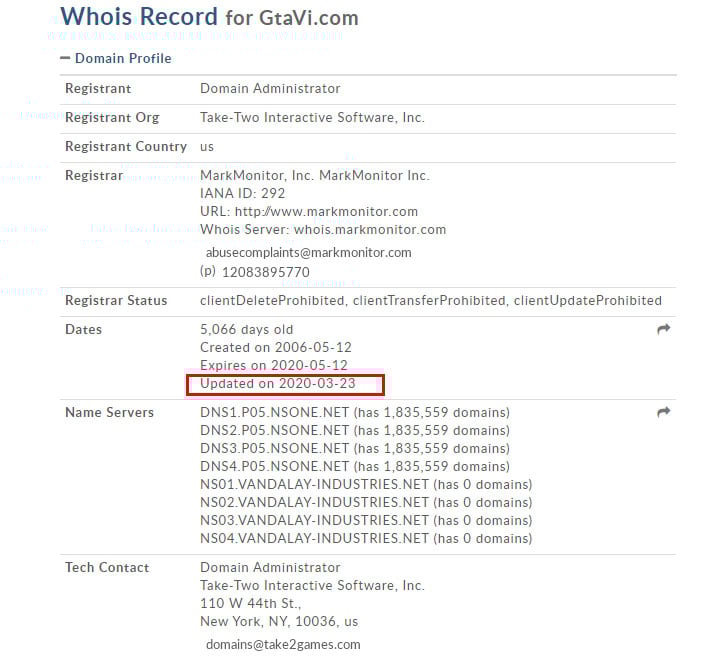Select phone number 12083895770

(x=266, y=272)
